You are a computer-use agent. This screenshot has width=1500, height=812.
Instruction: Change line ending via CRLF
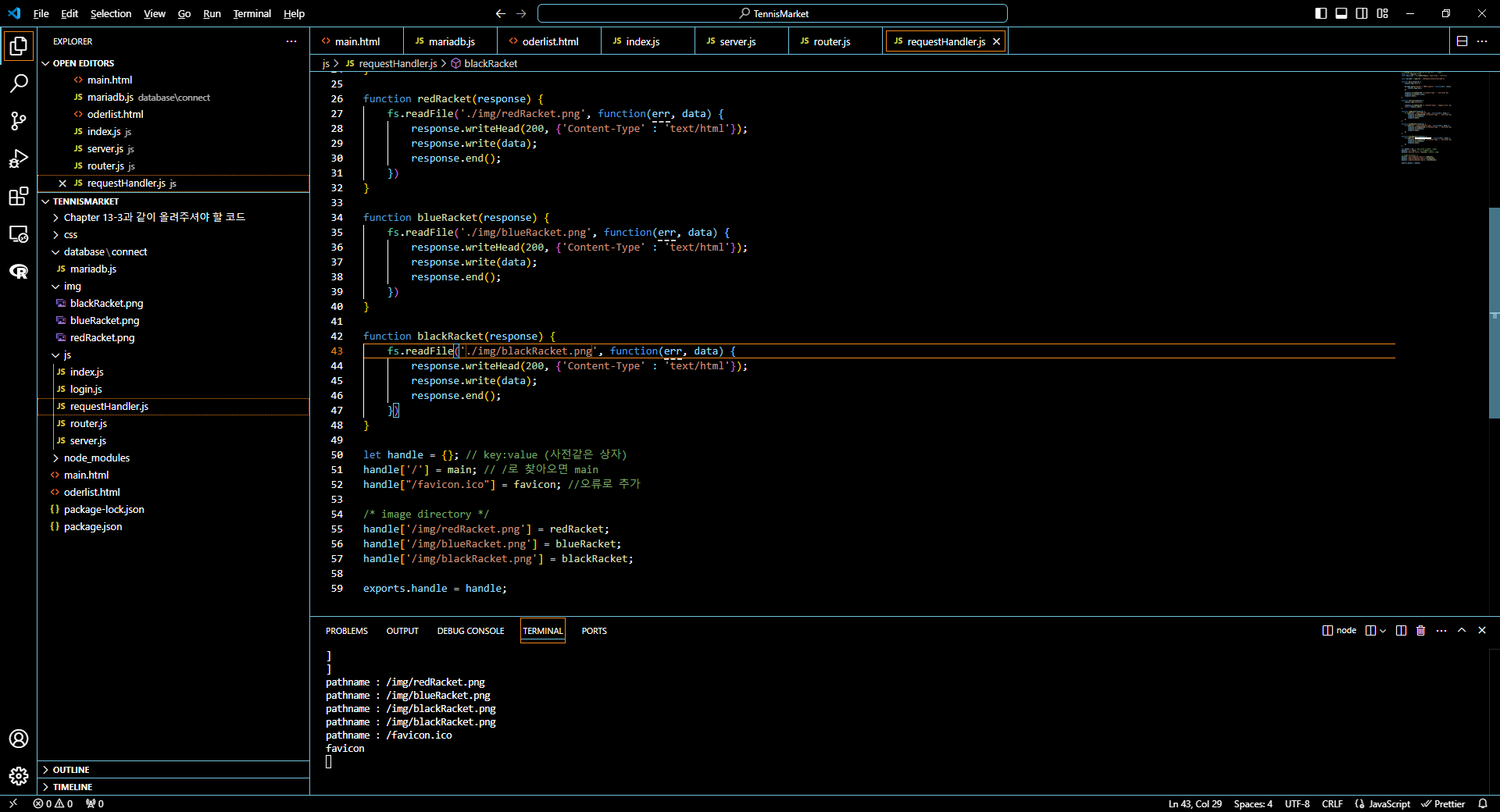[x=1332, y=803]
